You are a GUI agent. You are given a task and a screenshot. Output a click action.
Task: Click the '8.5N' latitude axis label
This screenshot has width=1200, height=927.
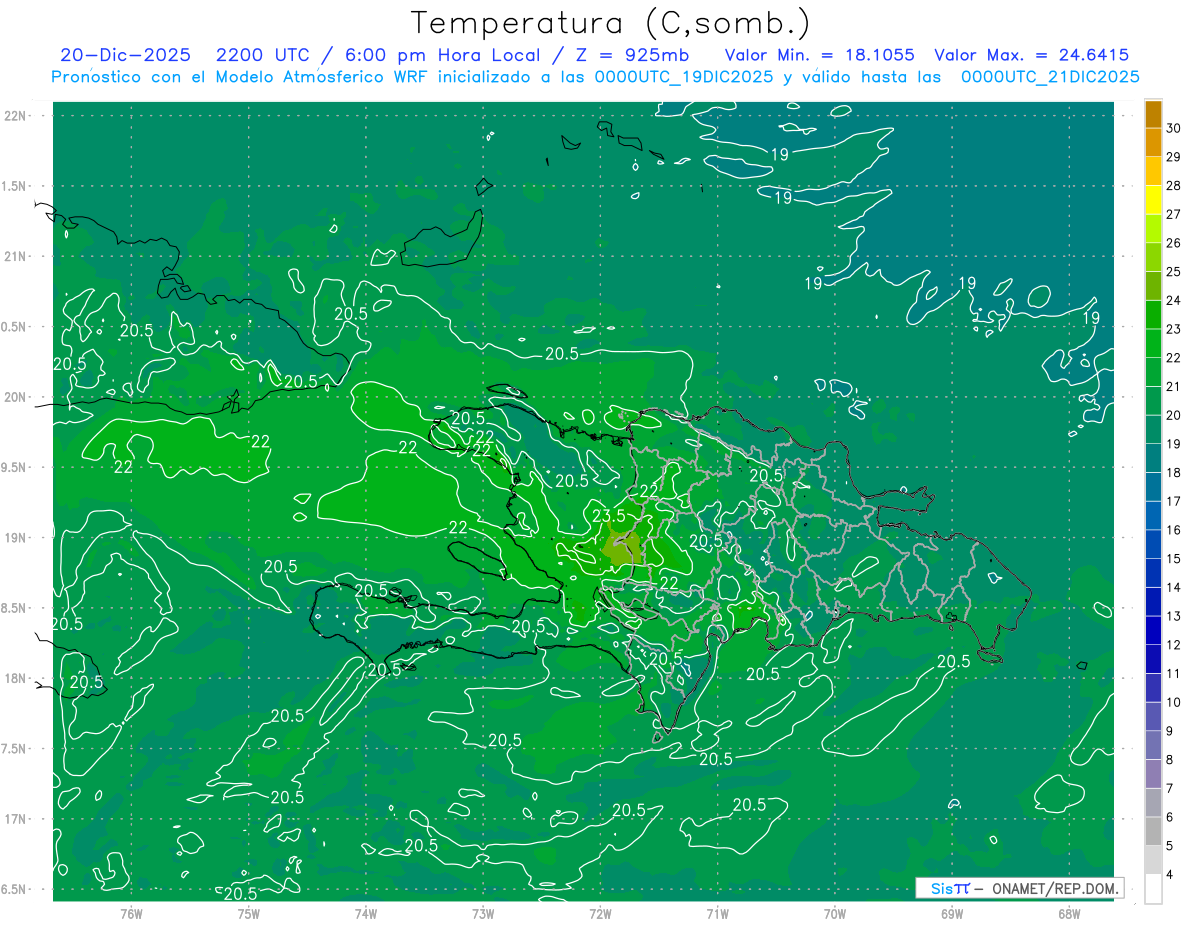[x=13, y=608]
